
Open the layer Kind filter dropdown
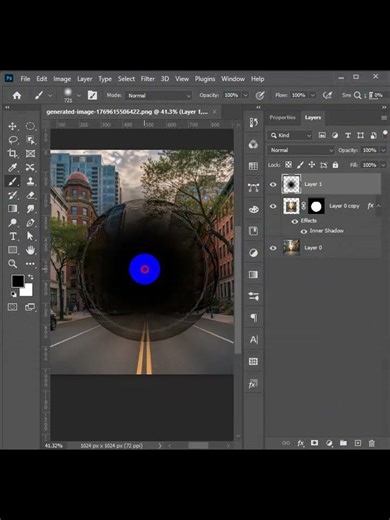coord(290,135)
